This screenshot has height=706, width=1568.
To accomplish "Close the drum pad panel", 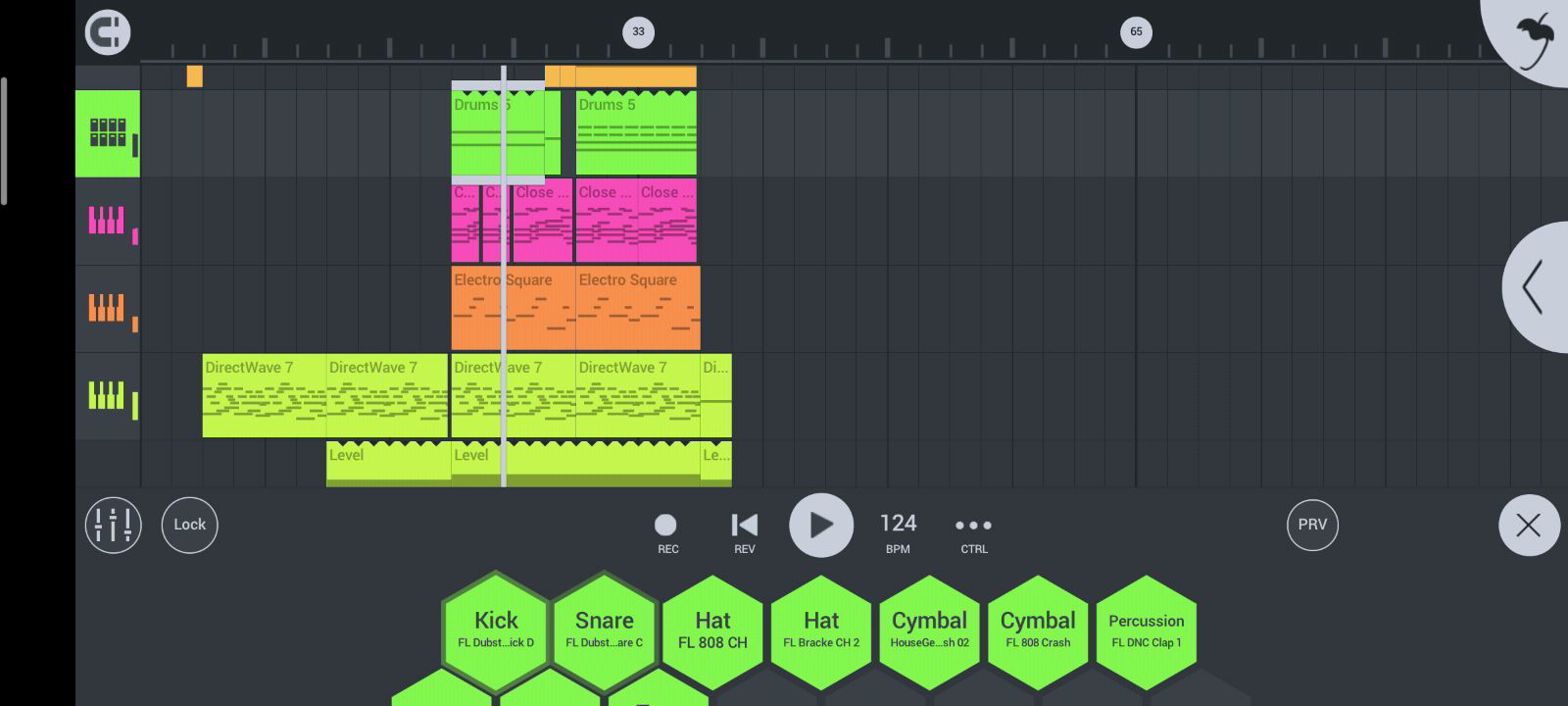I will [x=1528, y=526].
